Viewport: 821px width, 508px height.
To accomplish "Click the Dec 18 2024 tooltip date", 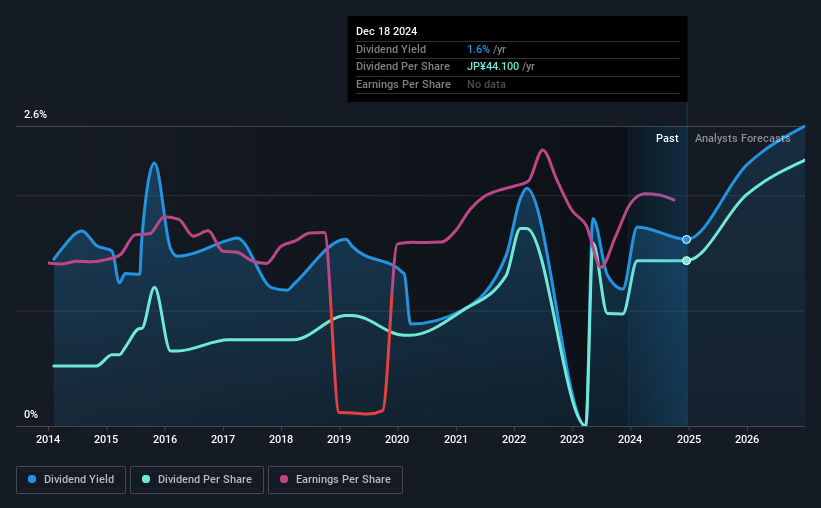I will pos(386,31).
